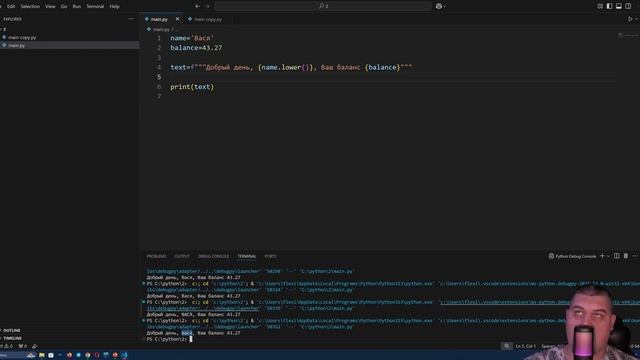The height and width of the screenshot is (360, 640).
Task: Click the debug status bar icon
Action: (x=35, y=346)
